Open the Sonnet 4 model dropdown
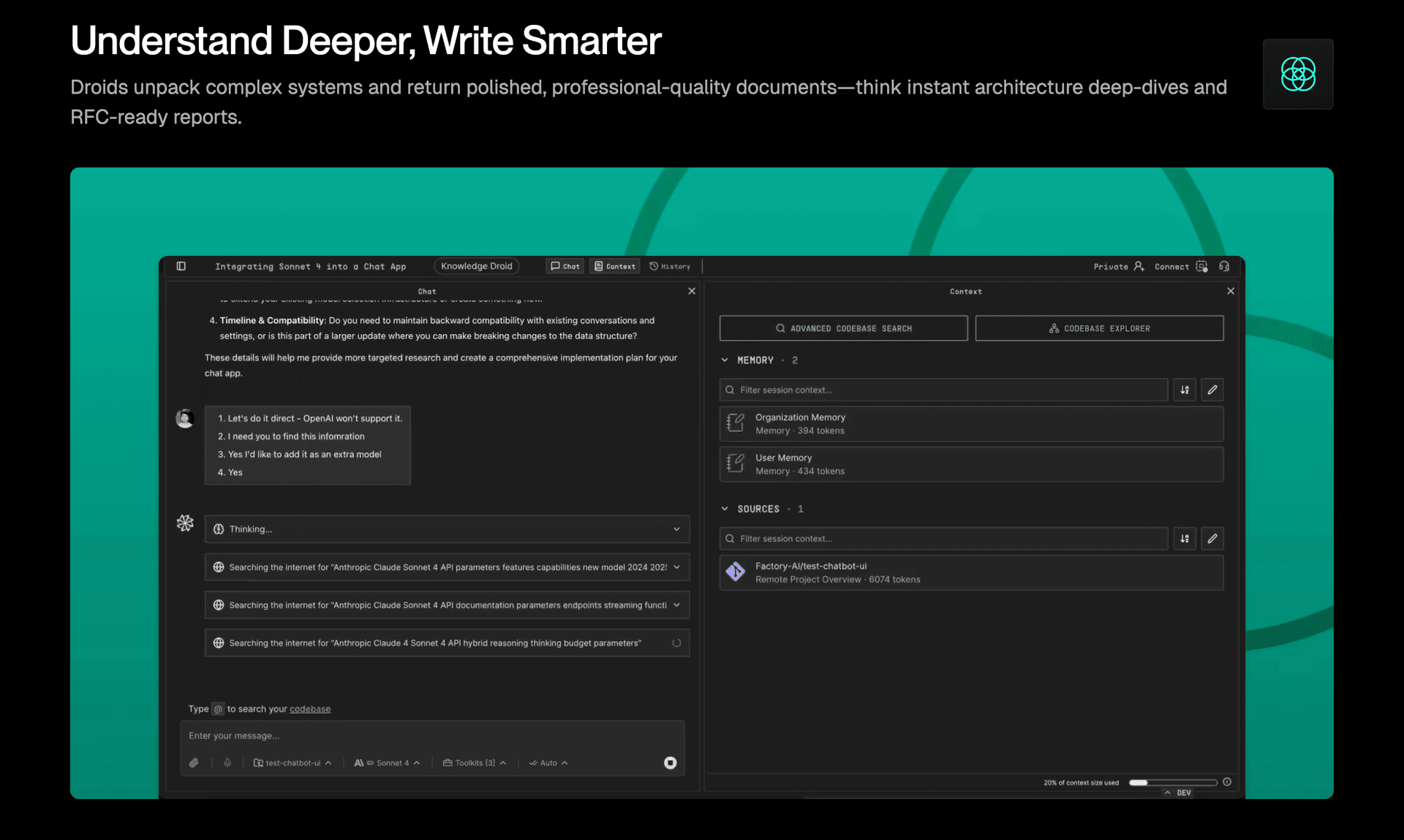This screenshot has height=840, width=1404. pyautogui.click(x=387, y=763)
